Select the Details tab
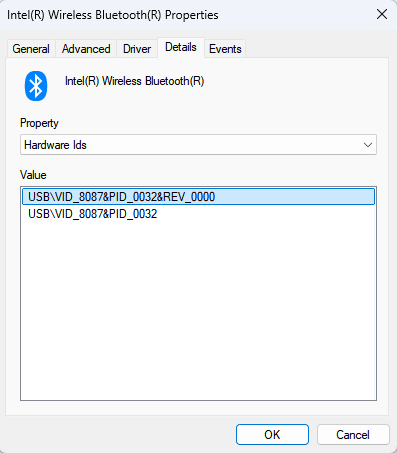Viewport: 397px width, 453px height. pos(181,47)
